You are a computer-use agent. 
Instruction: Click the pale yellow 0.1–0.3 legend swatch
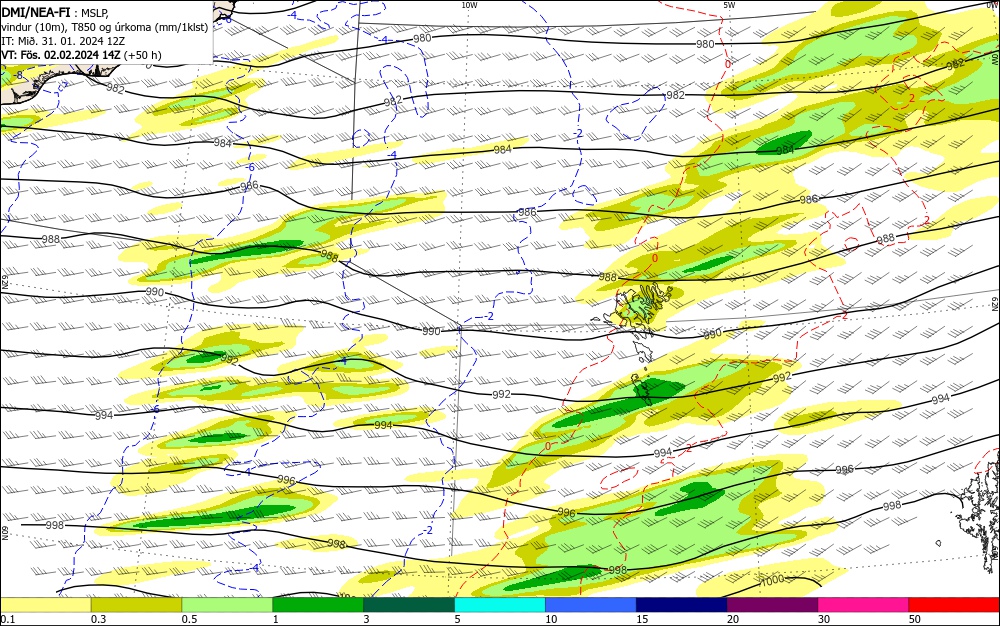coord(46,605)
